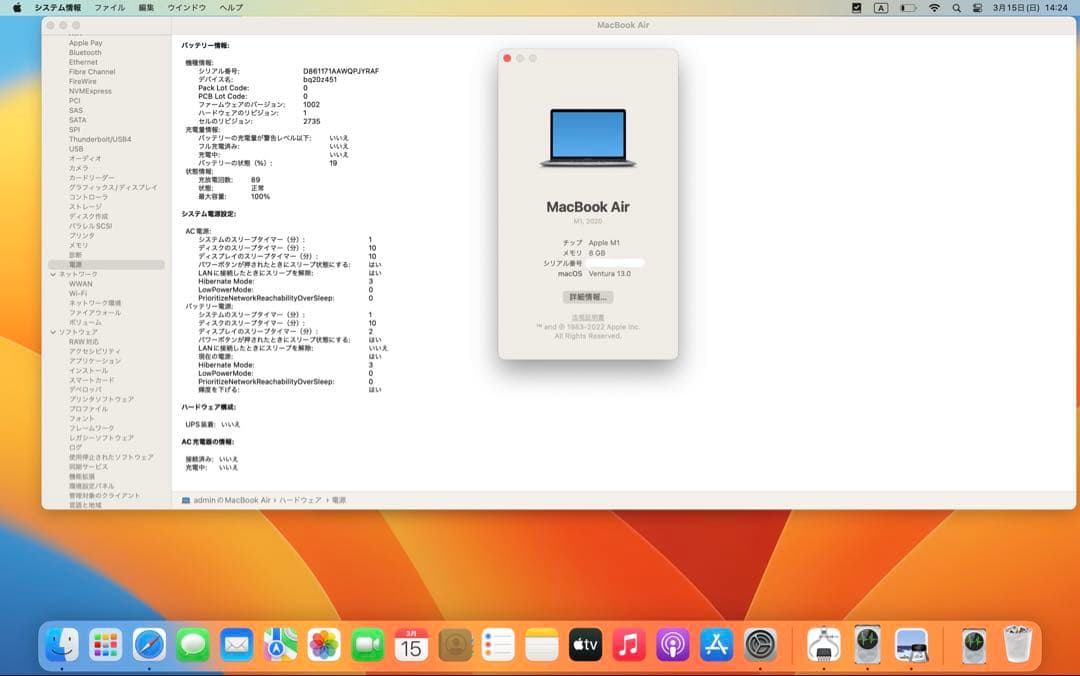Open Podcasts app in the Dock

(673, 646)
